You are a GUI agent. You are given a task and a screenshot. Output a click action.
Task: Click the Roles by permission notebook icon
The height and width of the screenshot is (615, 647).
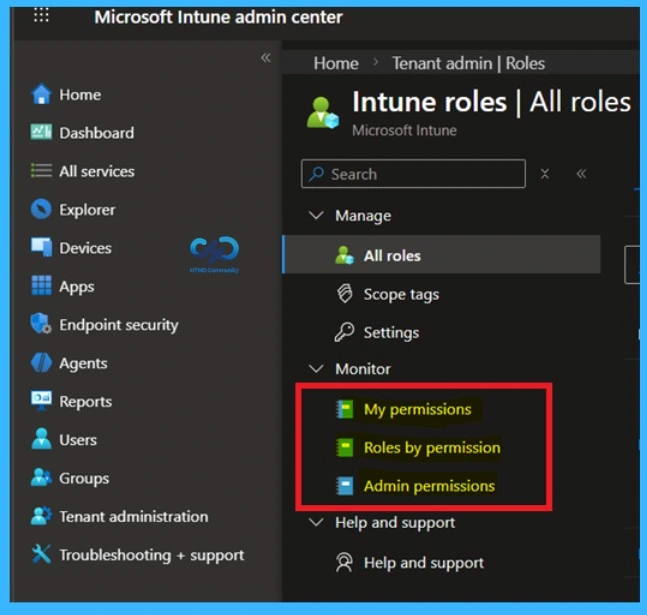click(x=344, y=447)
